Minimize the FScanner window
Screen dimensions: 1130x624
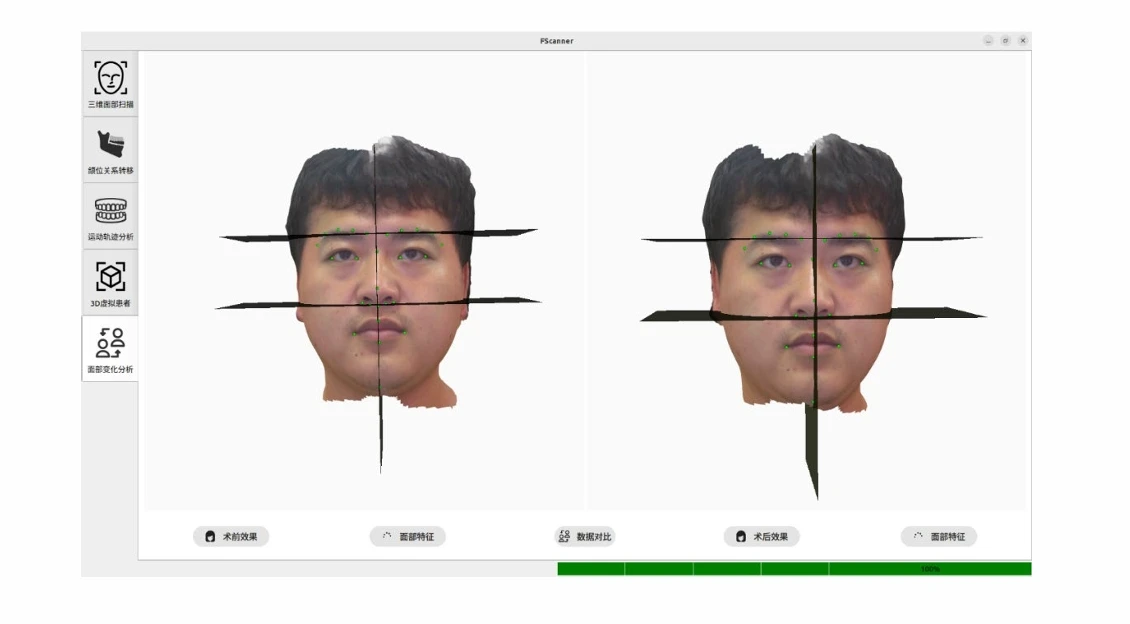pyautogui.click(x=988, y=41)
